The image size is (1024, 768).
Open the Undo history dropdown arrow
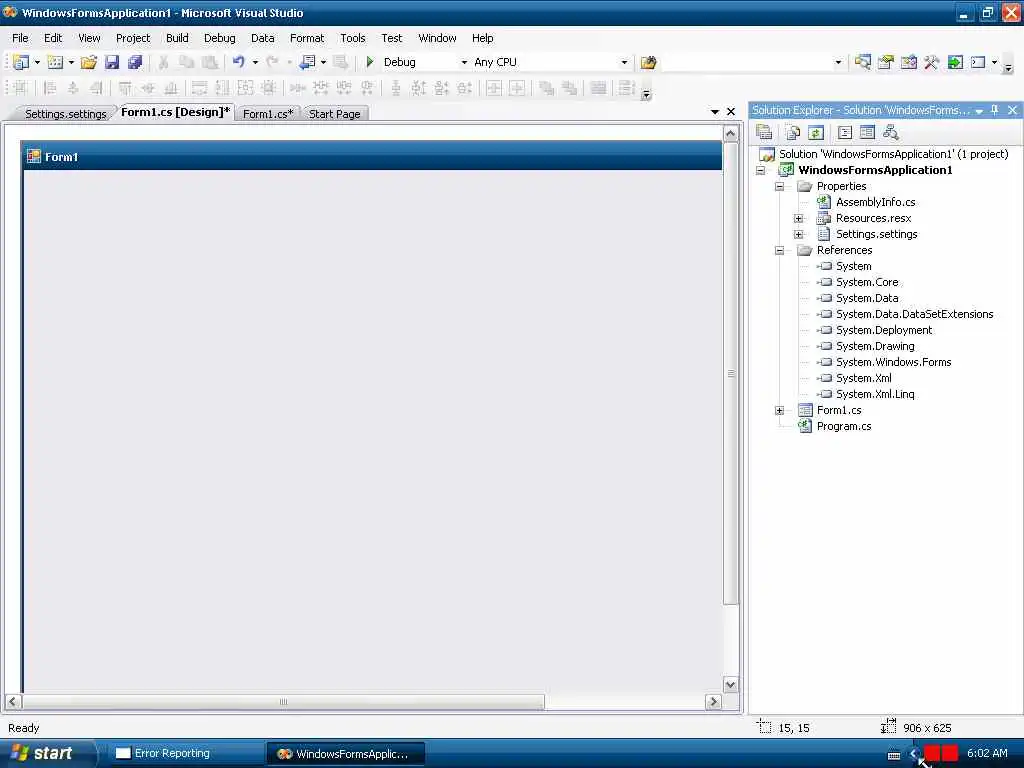point(255,62)
